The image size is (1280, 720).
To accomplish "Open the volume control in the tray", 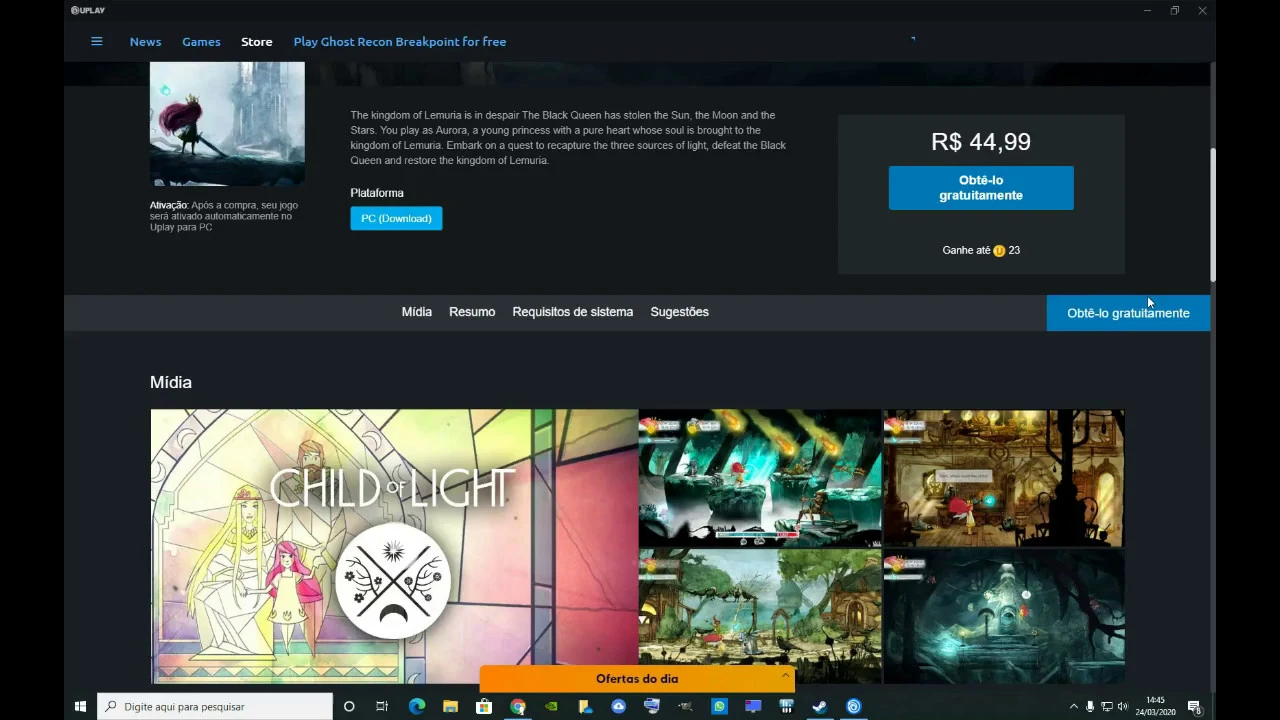I will tap(1122, 706).
